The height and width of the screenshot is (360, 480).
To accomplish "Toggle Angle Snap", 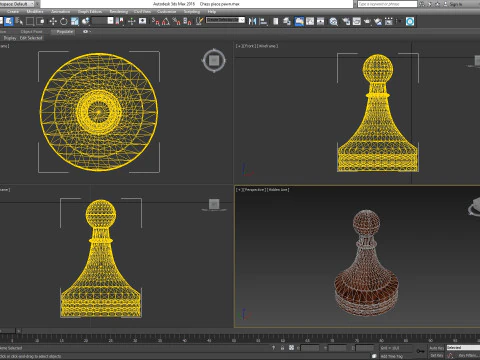I will [166, 21].
